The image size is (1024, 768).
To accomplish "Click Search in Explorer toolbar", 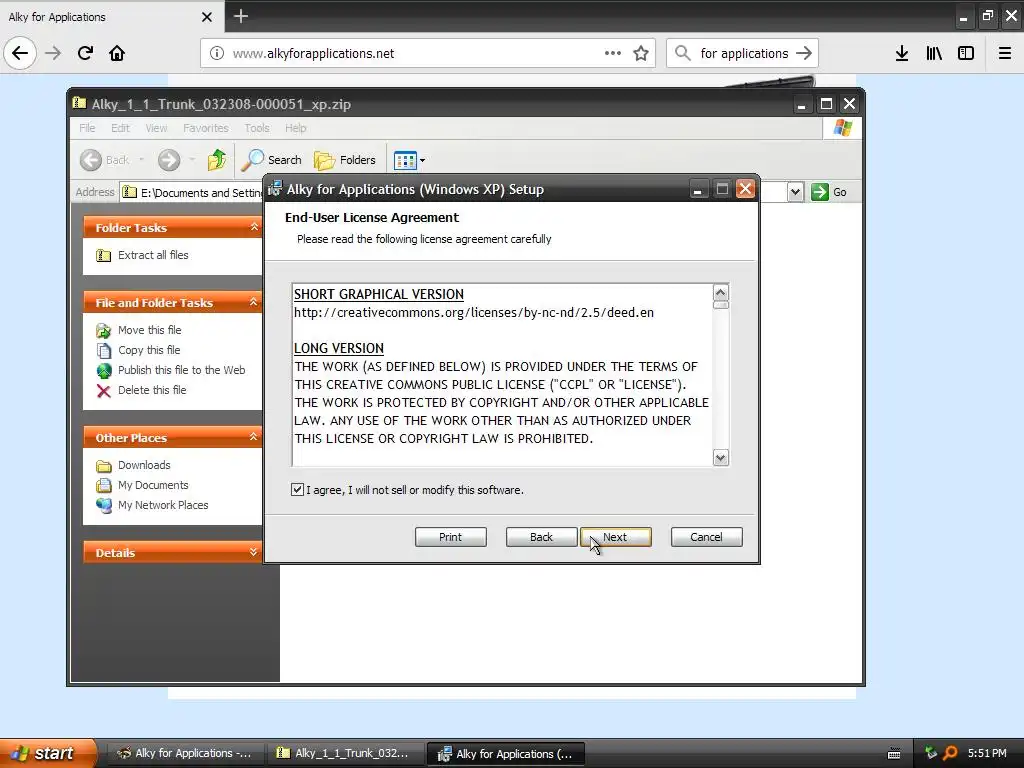I will (x=272, y=159).
